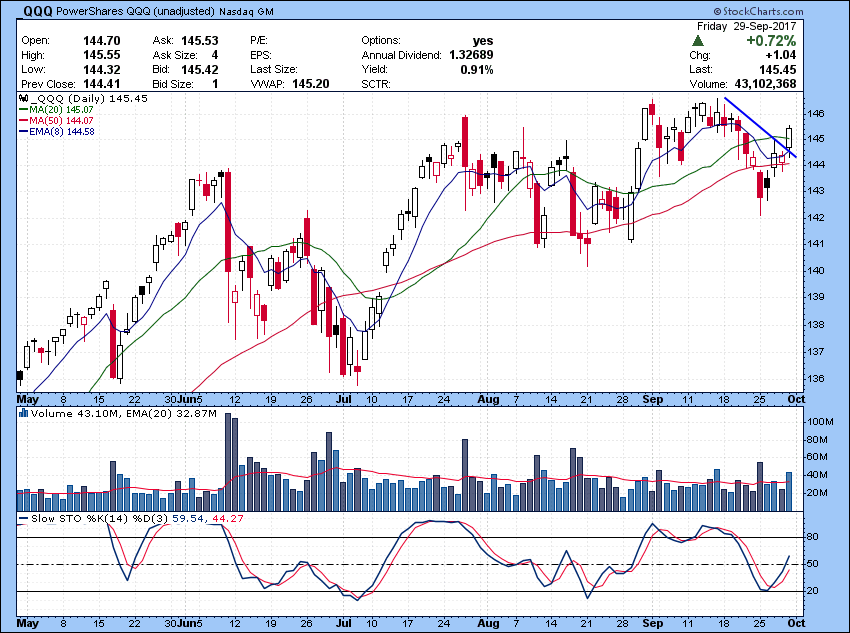Screen dimensions: 850x633
Task: Click the Last price 145.45 in header
Action: pyautogui.click(x=777, y=69)
